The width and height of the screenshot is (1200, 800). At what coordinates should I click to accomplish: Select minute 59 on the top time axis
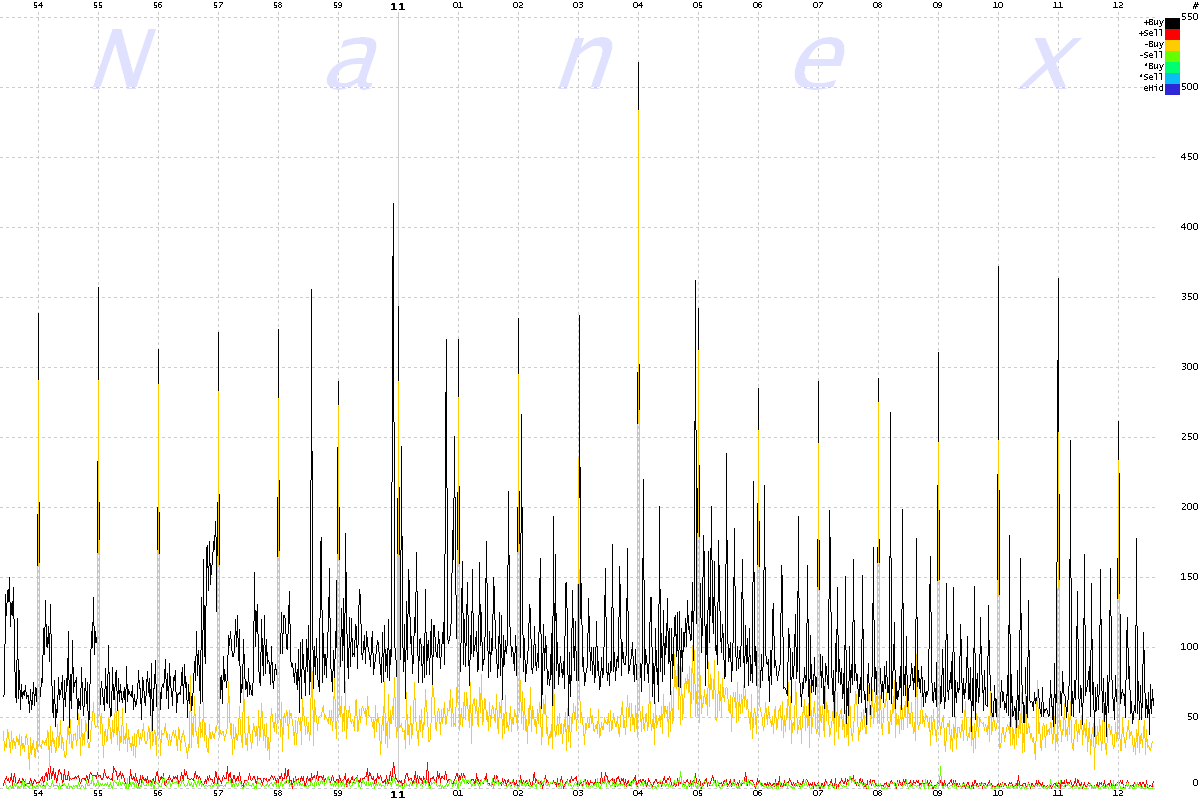point(338,6)
